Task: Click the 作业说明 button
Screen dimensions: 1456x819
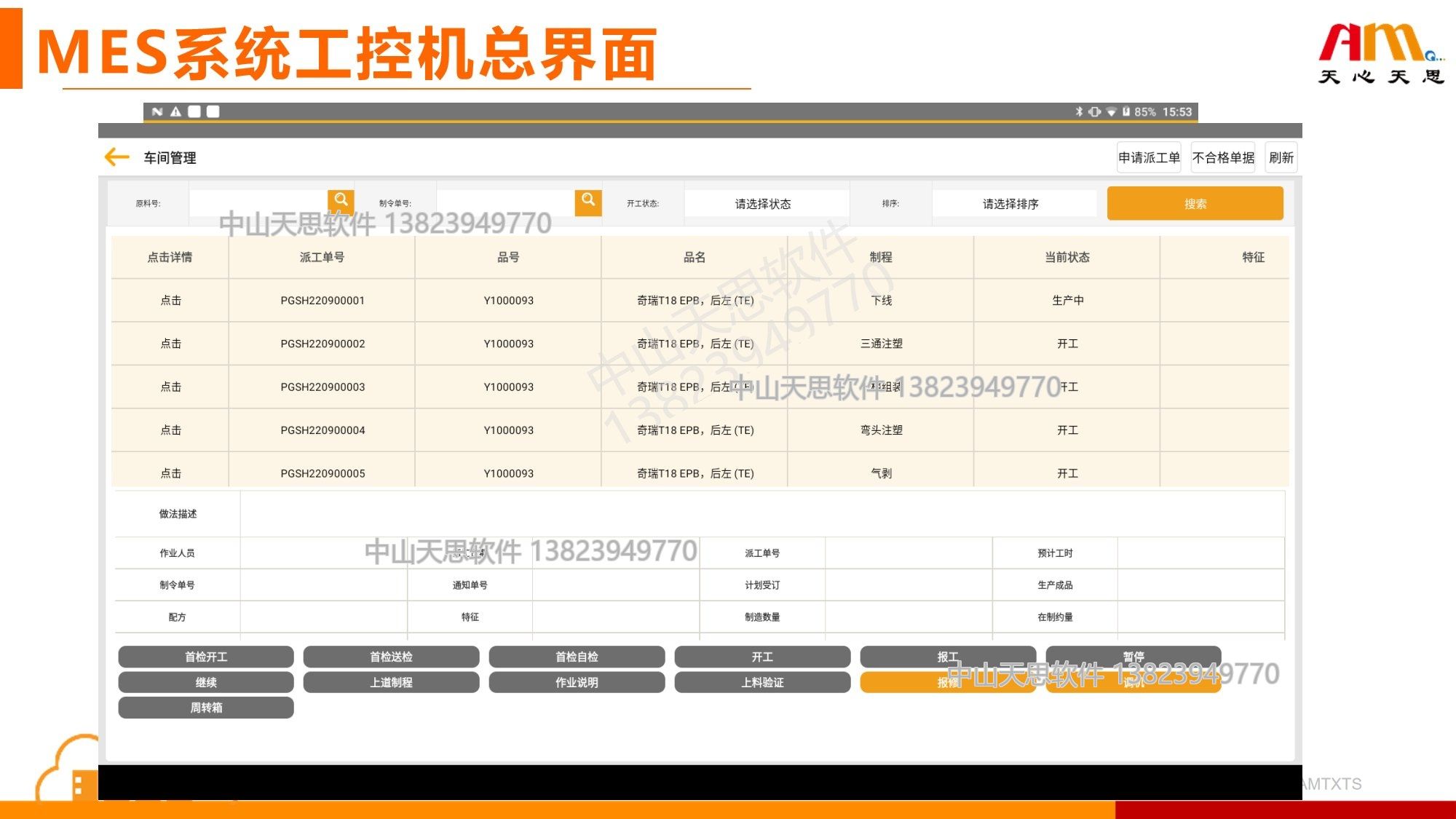Action: [577, 682]
